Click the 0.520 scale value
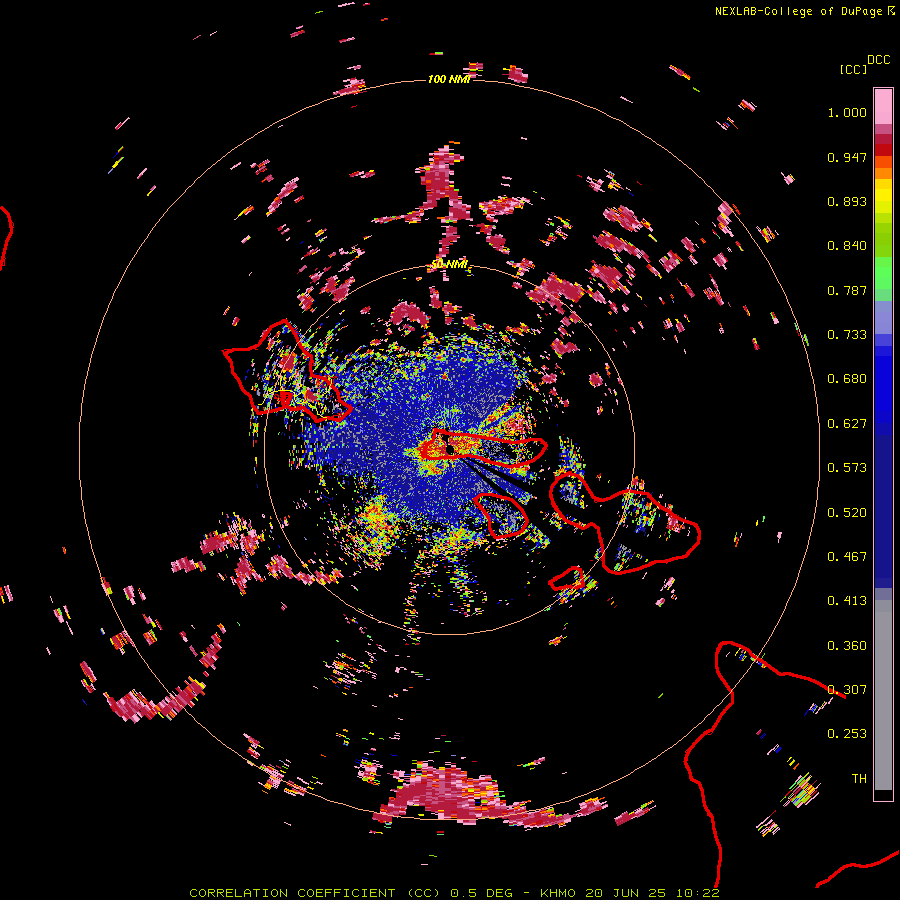 [x=847, y=513]
